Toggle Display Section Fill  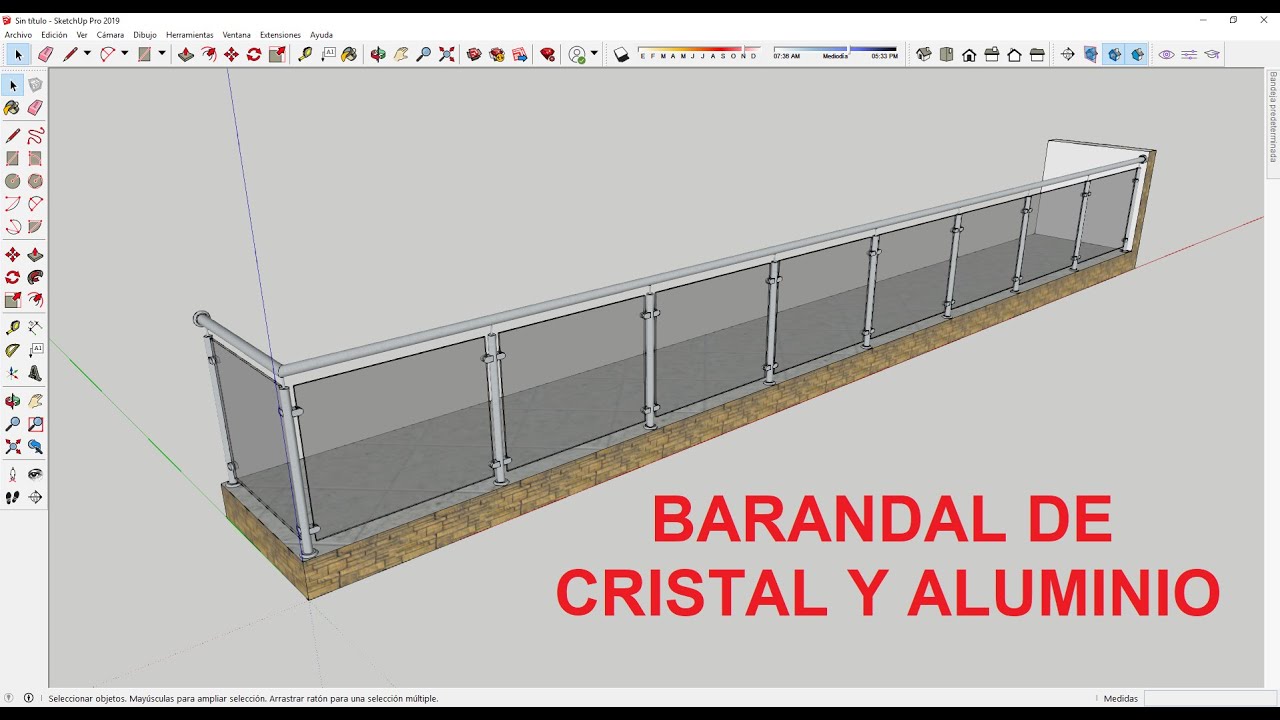pos(1137,54)
